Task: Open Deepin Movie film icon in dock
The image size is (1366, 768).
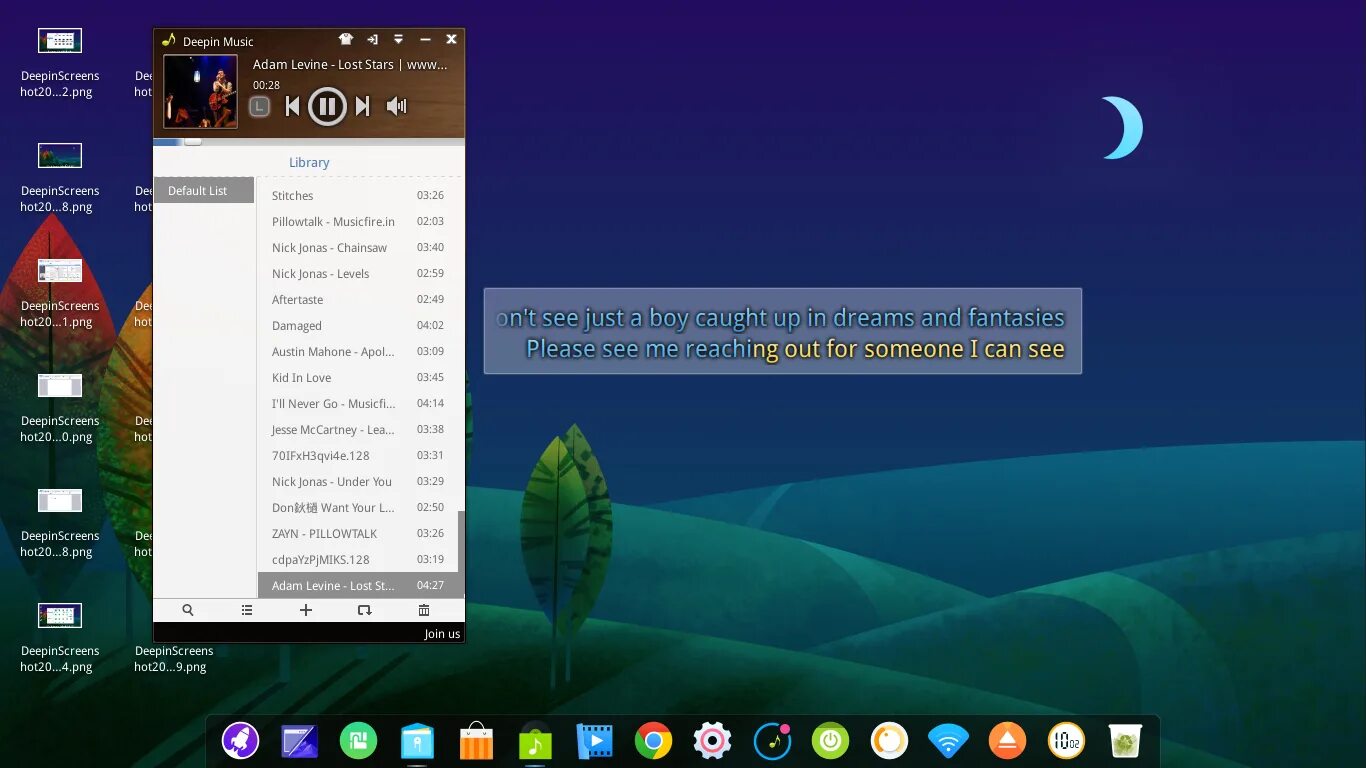Action: (x=594, y=741)
